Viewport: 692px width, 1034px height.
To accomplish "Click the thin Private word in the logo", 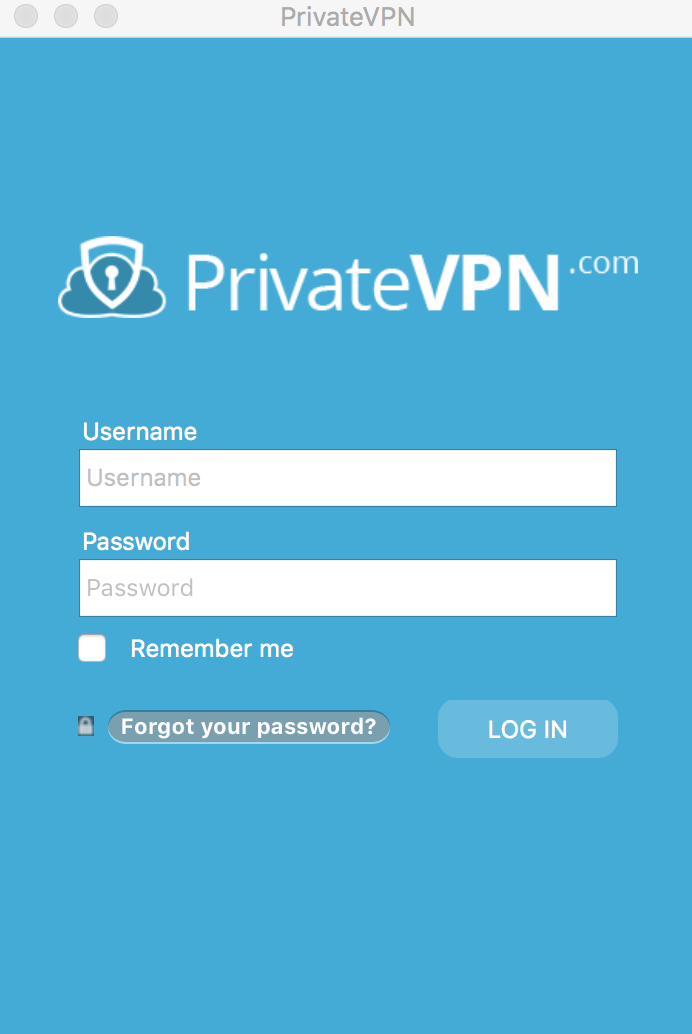I will pos(298,283).
